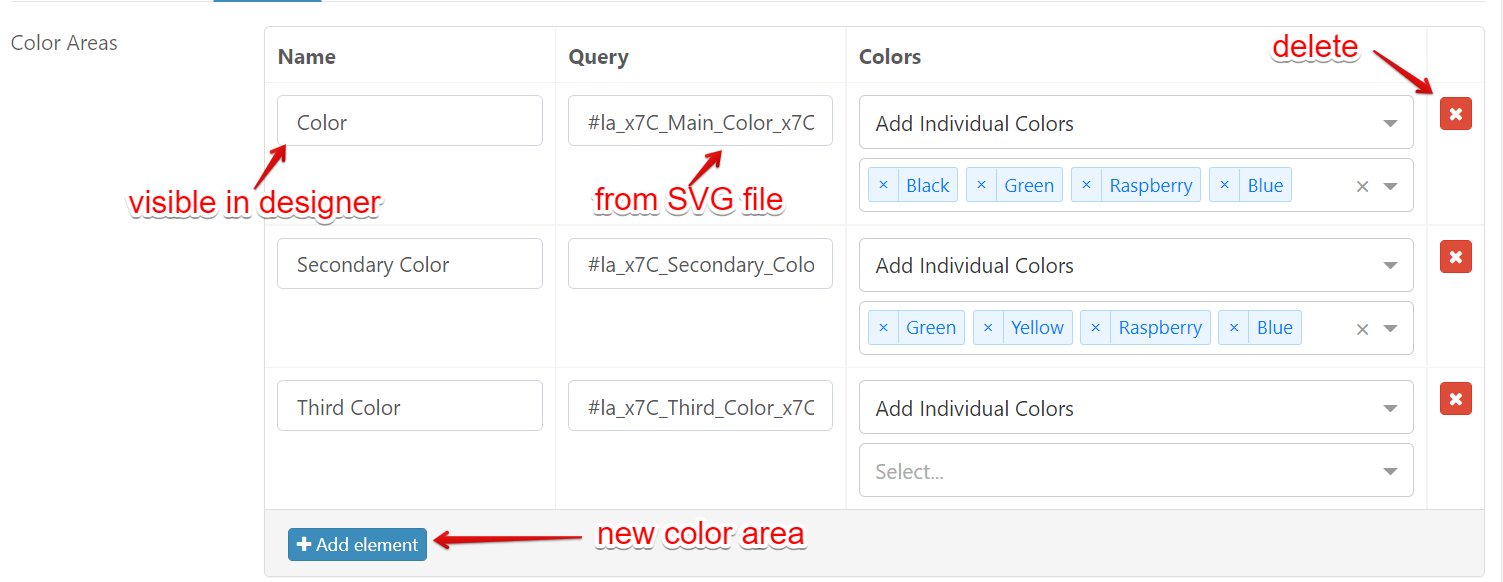Remove Blue tag from the Color row
1503x582 pixels.
click(1224, 186)
